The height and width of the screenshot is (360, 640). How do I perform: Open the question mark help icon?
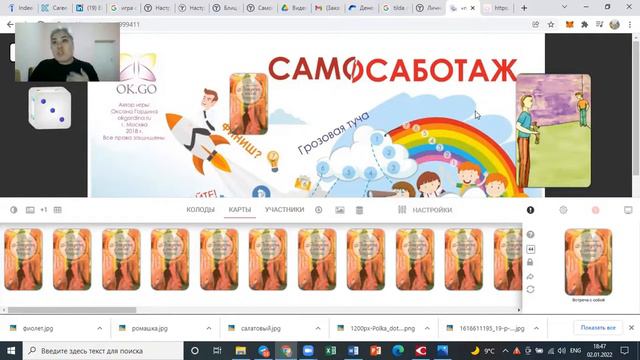coord(530,235)
